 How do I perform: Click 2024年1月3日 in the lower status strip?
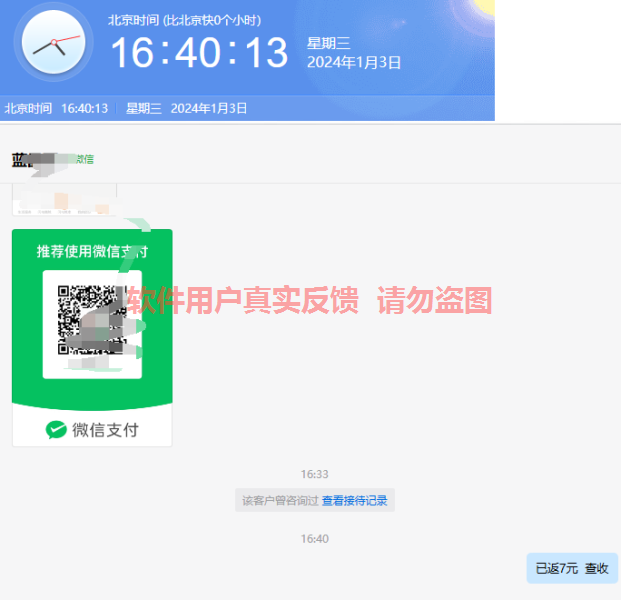[x=208, y=108]
